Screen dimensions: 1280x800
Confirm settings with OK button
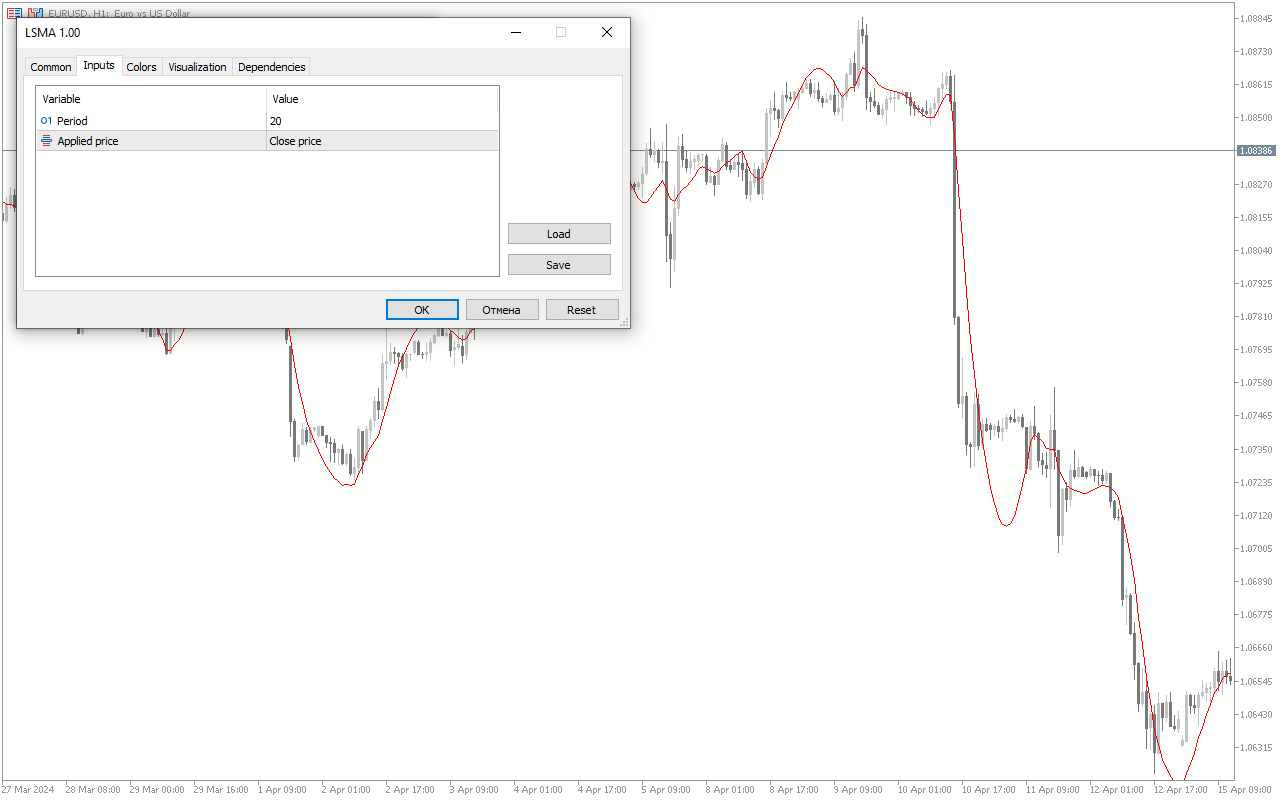[x=422, y=310]
